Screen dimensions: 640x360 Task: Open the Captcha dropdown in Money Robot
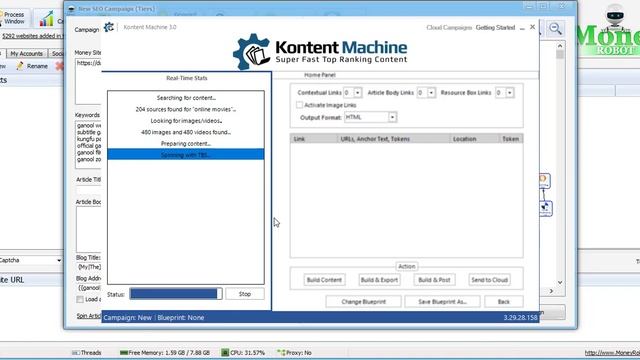click(59, 260)
